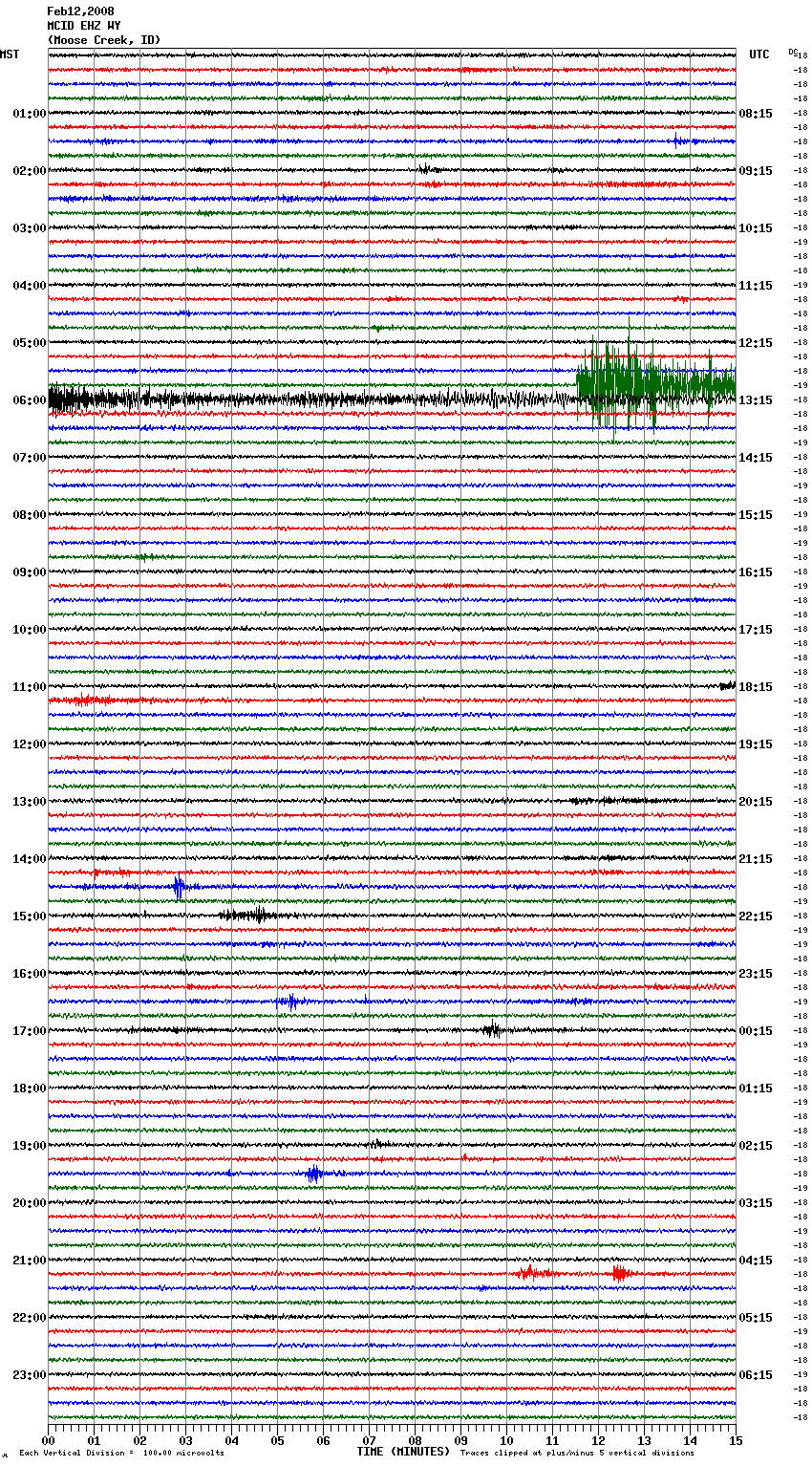Screen dimensions: 812x1466
Task: Click the 15:15 UTC time label
Action: [x=756, y=515]
